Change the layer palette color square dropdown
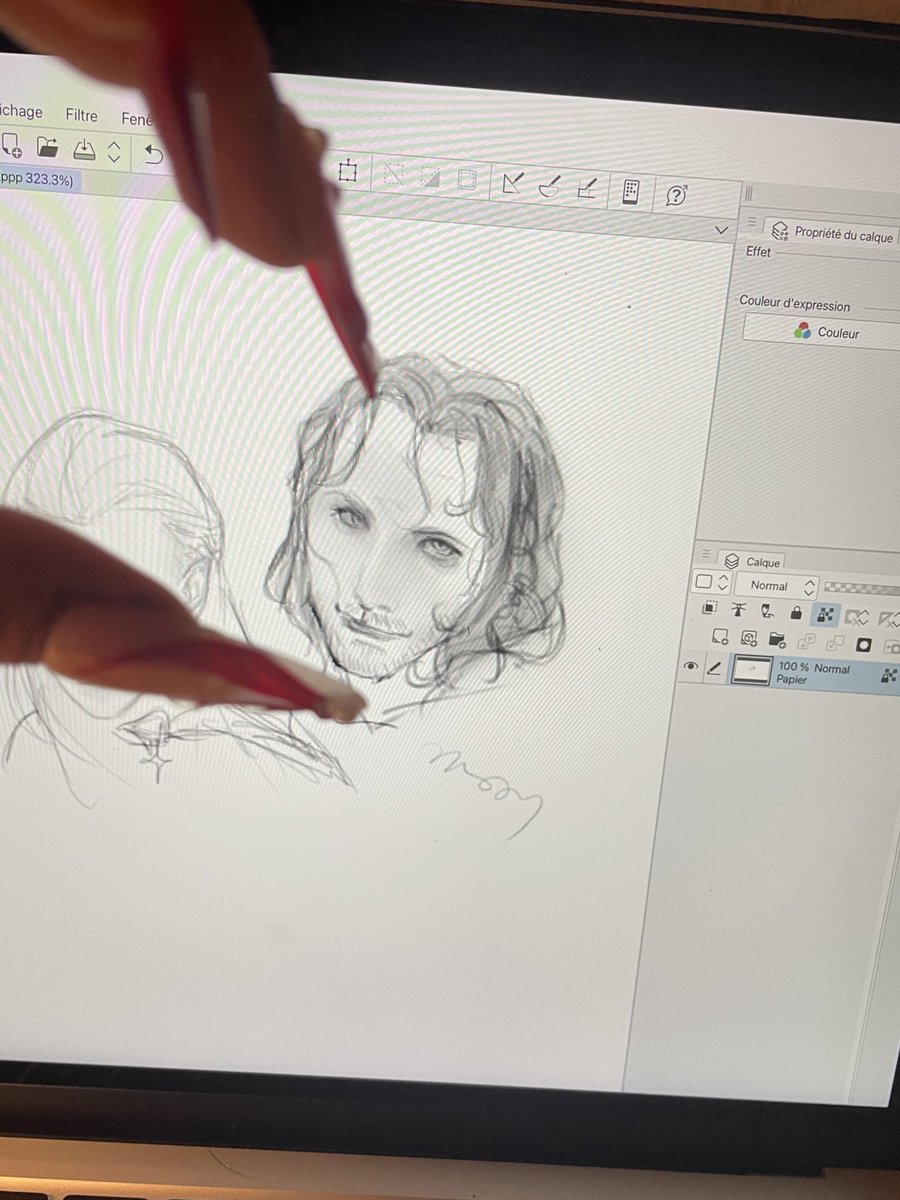The image size is (900, 1200). (711, 583)
